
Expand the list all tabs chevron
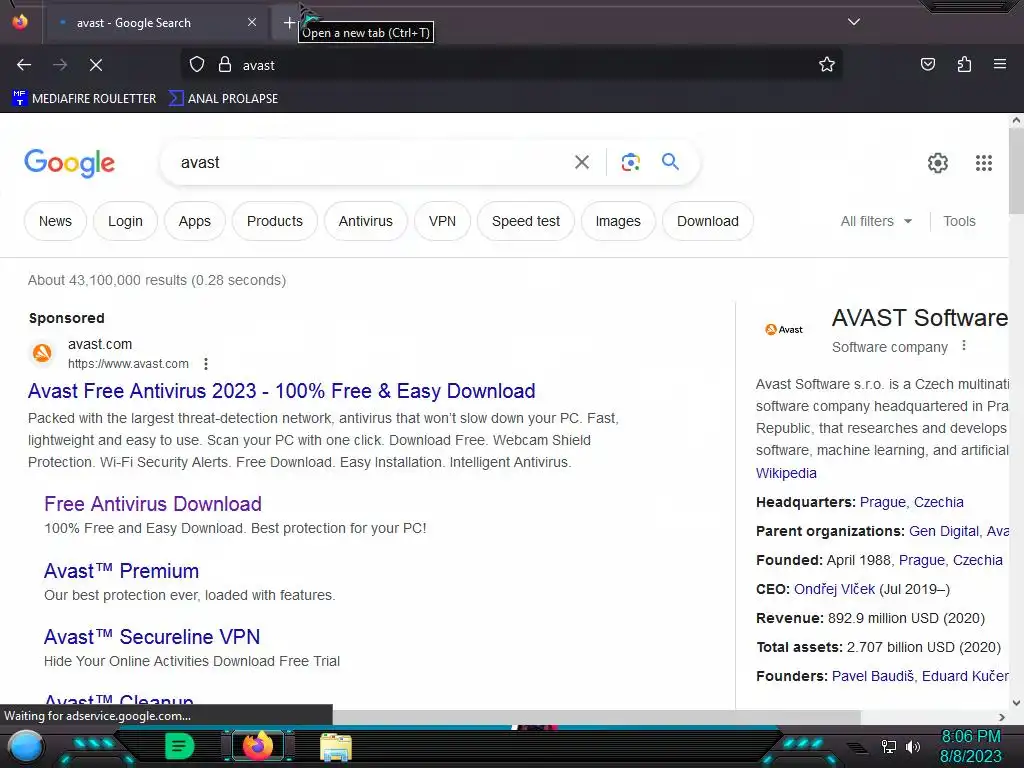854,22
